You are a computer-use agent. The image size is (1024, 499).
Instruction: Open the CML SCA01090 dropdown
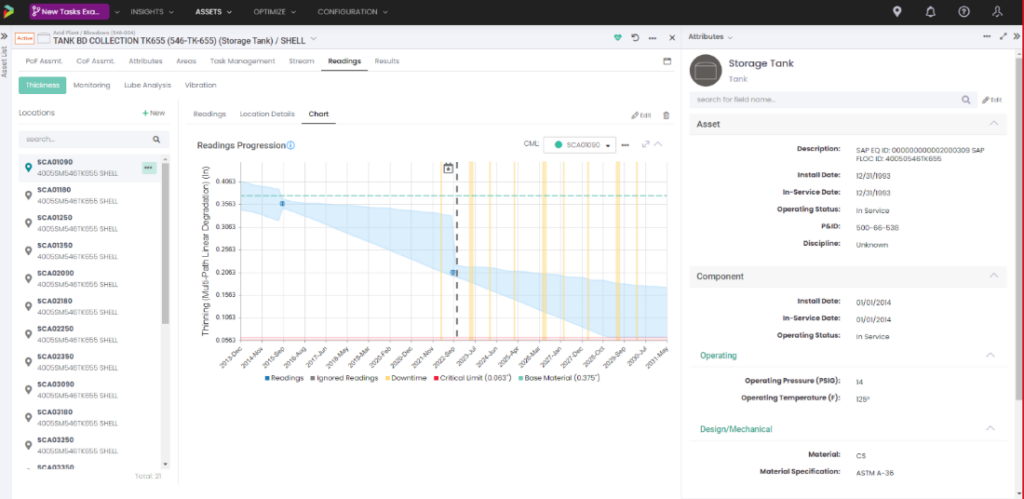pos(579,145)
